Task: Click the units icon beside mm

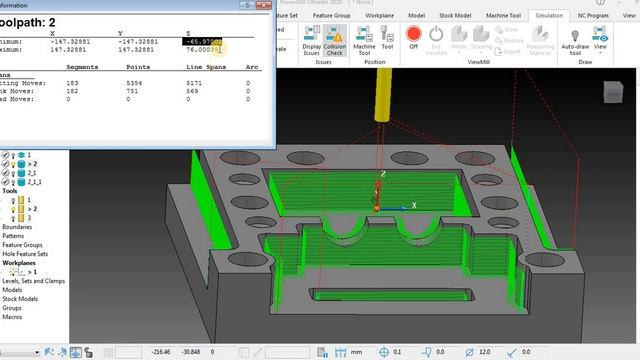Action: (x=340, y=352)
